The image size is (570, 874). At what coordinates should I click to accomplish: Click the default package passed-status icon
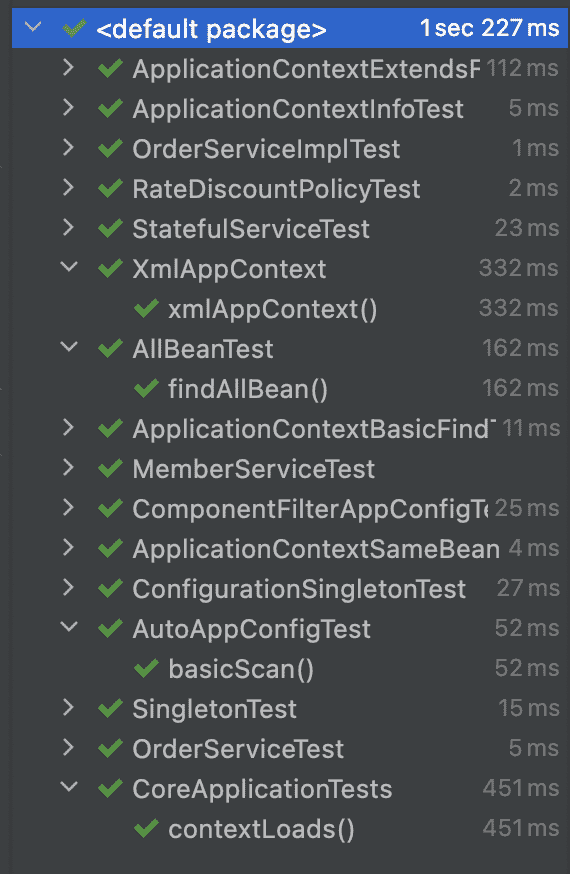coord(74,28)
